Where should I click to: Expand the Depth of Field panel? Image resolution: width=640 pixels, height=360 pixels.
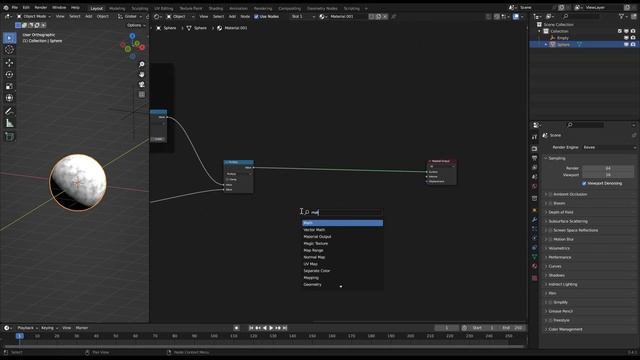[560, 212]
